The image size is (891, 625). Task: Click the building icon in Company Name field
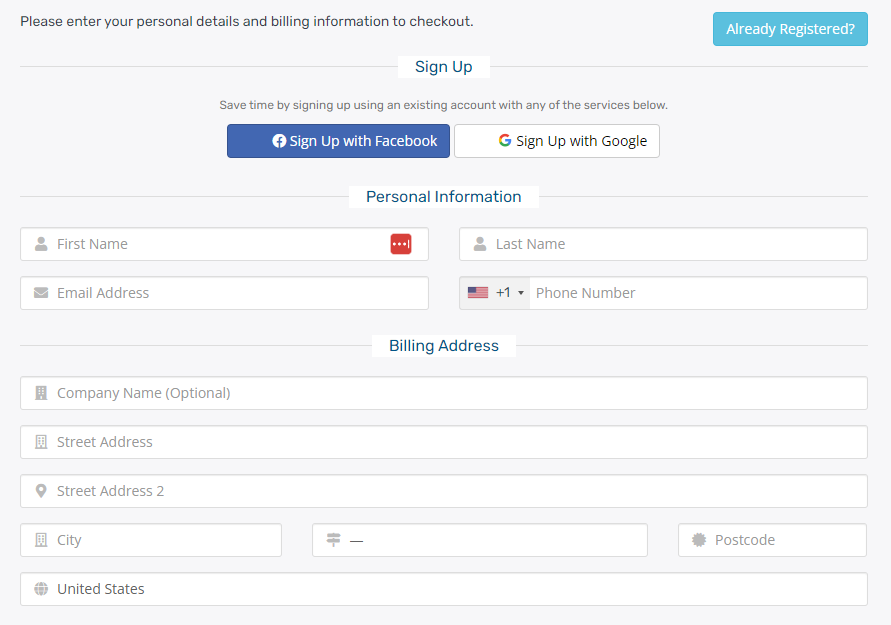point(40,392)
